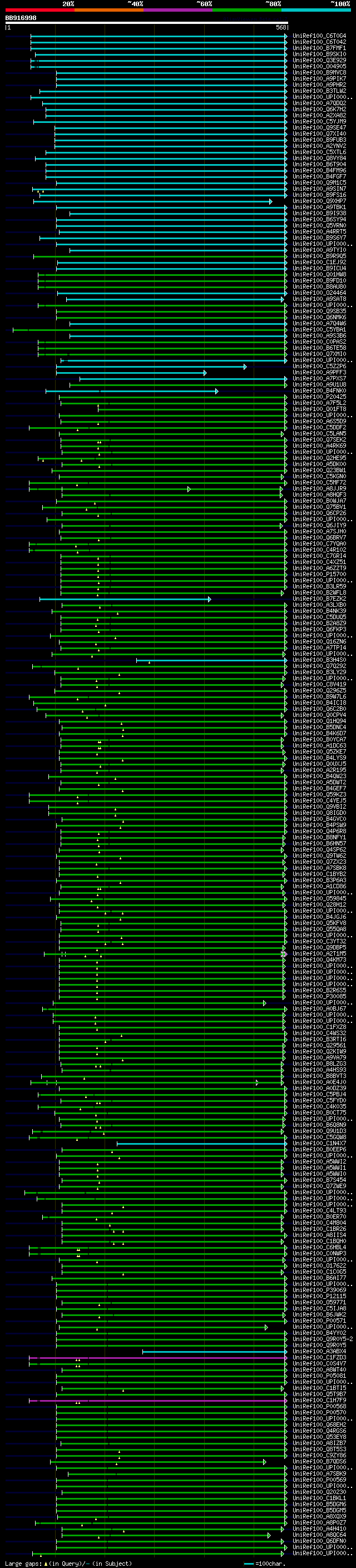Image resolution: width=356 pixels, height=1568 pixels.
Task: Choose the UniRef100_B9FUB3 entry
Action: [319, 140]
